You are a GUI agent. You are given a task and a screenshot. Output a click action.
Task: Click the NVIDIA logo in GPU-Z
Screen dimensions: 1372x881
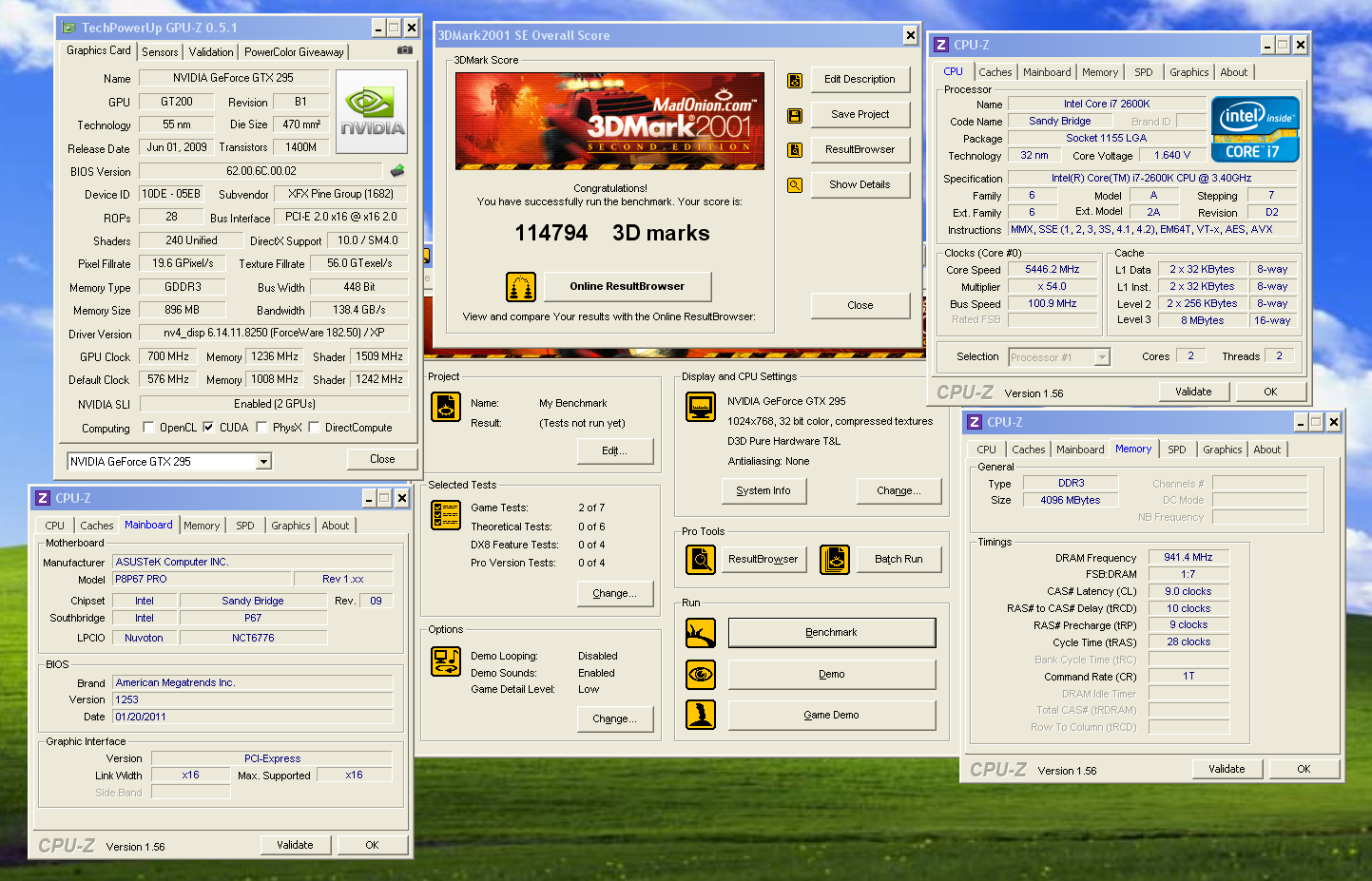pyautogui.click(x=372, y=111)
